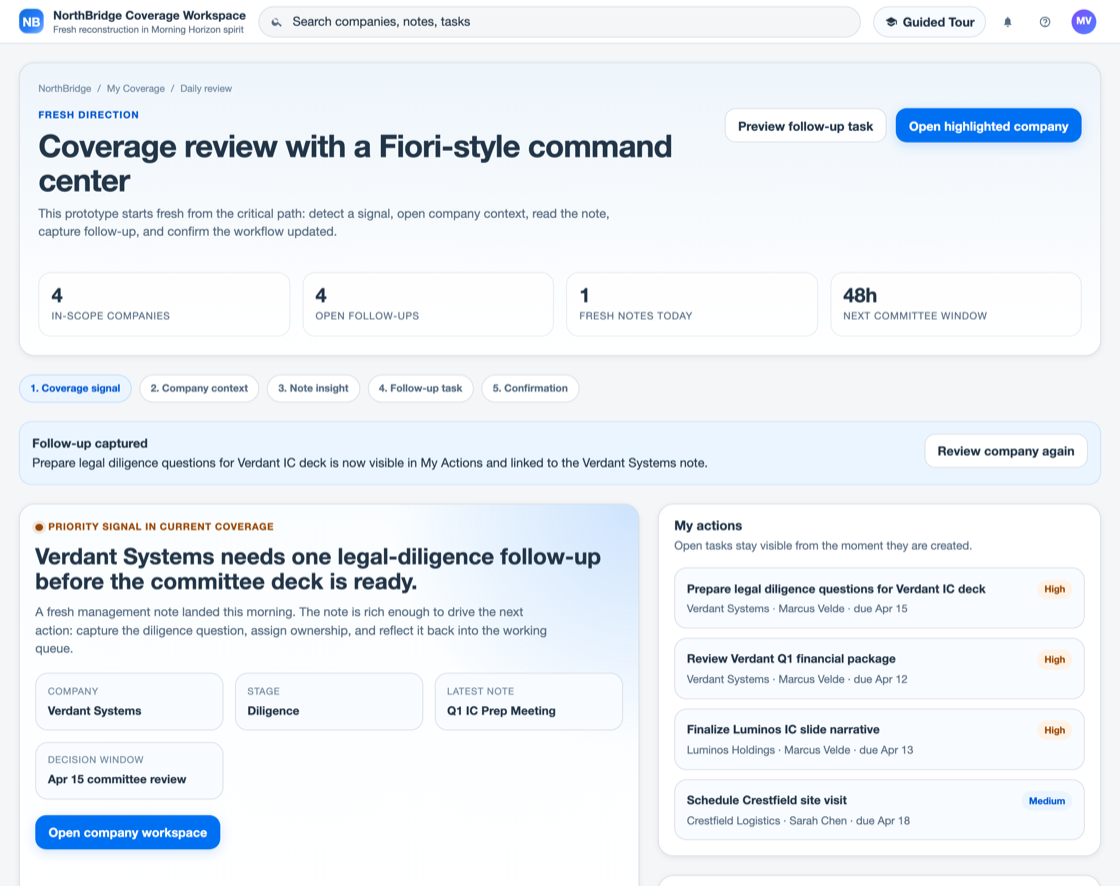Click Verdant Systems needs one legal-diligence headline
This screenshot has width=1120, height=886.
(x=318, y=569)
